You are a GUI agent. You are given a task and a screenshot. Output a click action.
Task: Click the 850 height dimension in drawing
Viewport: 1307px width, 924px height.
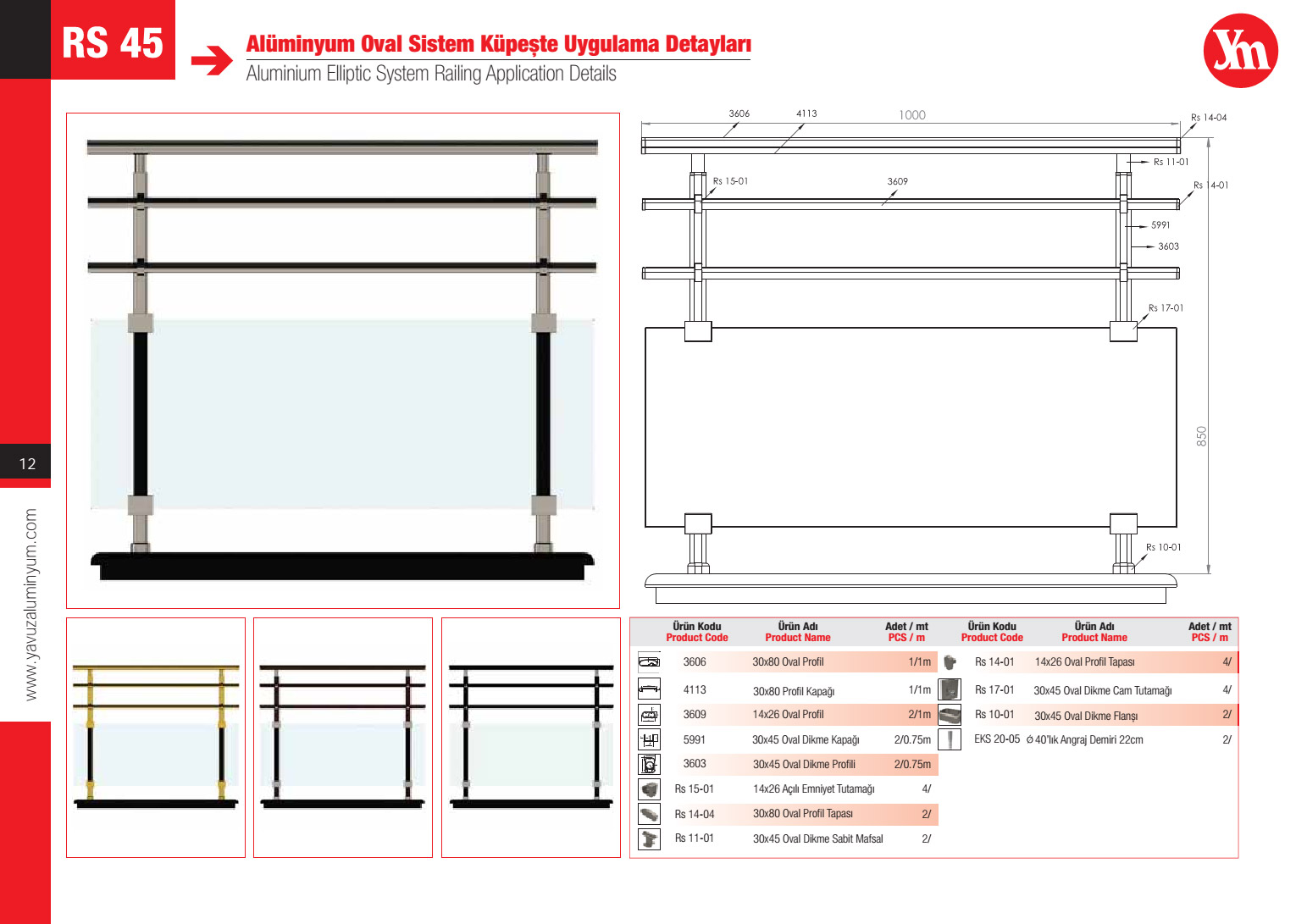pos(1201,436)
